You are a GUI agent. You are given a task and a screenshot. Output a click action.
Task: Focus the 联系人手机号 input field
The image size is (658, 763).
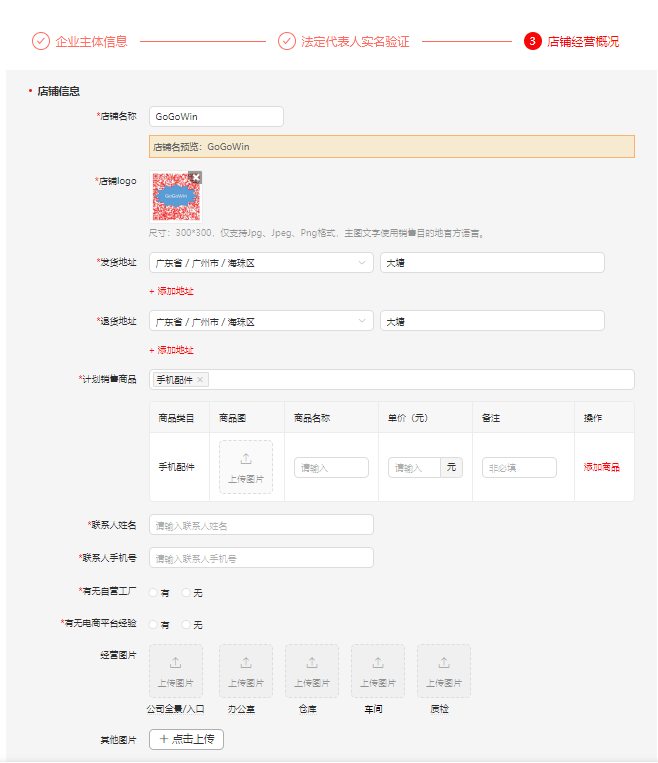tap(261, 558)
